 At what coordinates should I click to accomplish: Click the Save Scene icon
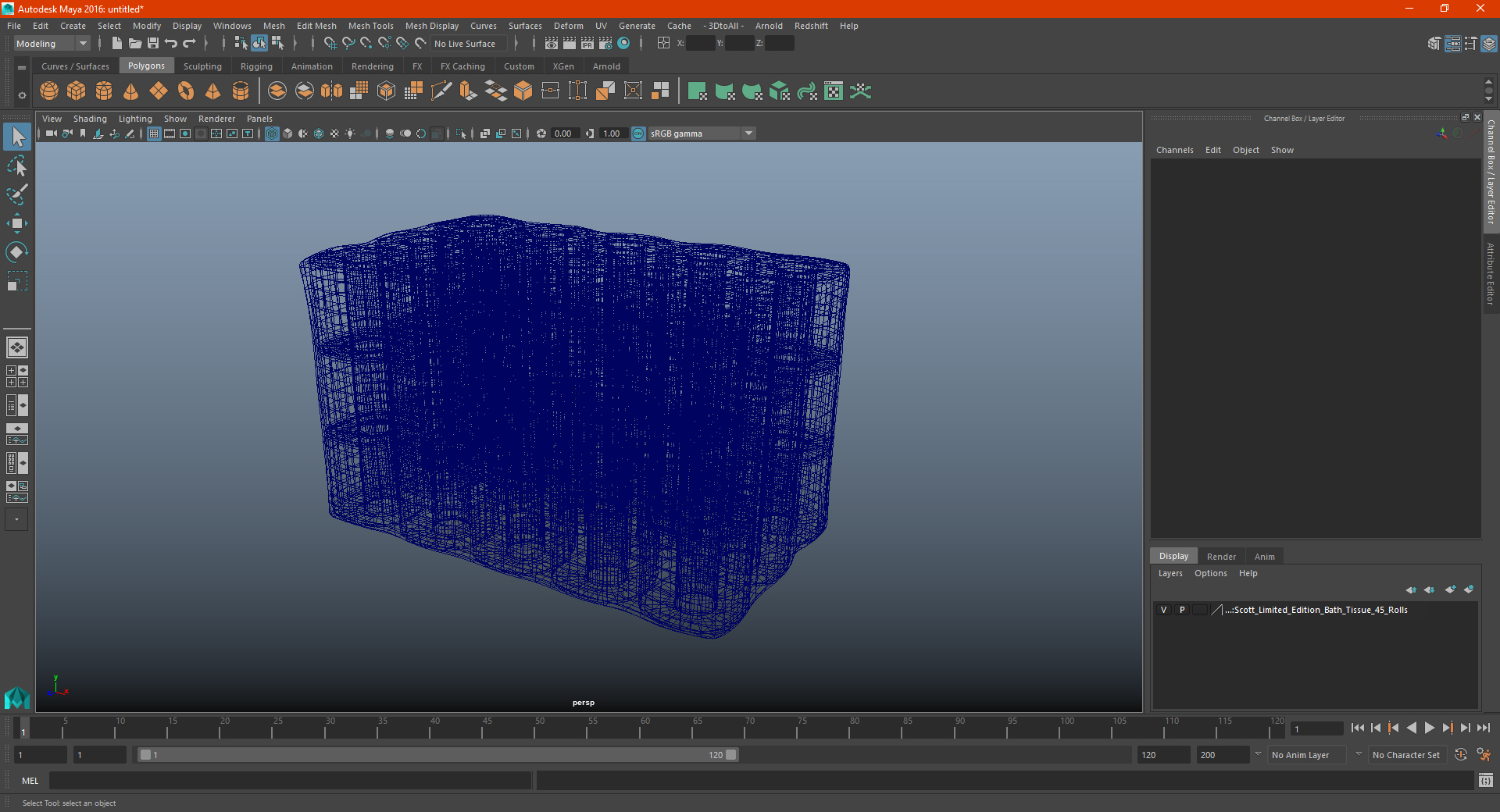[x=153, y=43]
